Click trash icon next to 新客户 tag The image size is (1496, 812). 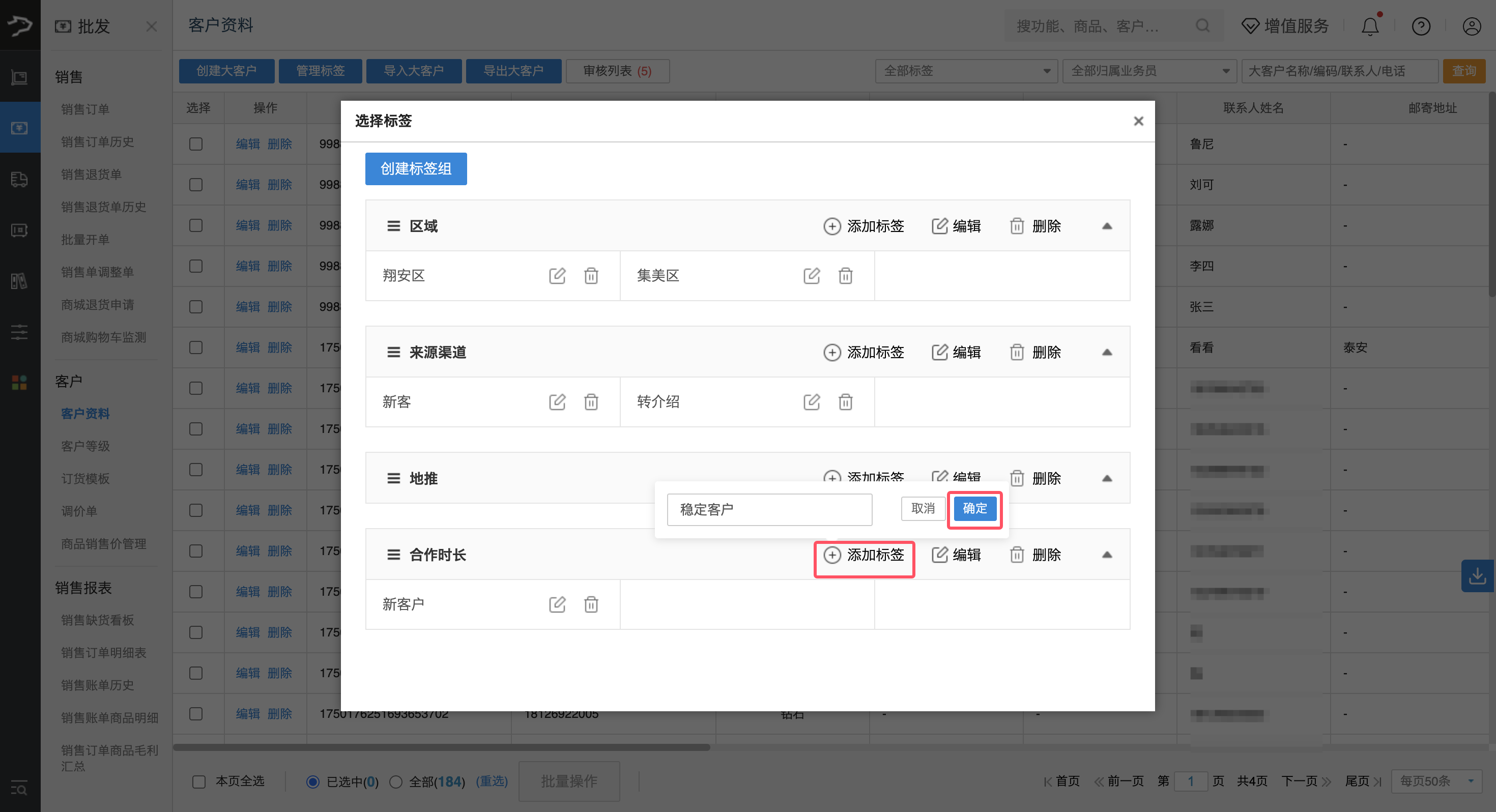[x=591, y=604]
